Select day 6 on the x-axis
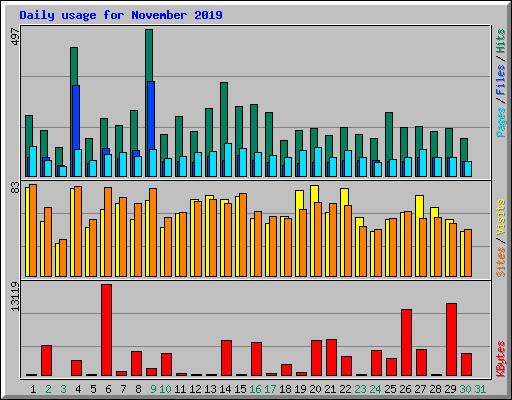 pos(108,389)
